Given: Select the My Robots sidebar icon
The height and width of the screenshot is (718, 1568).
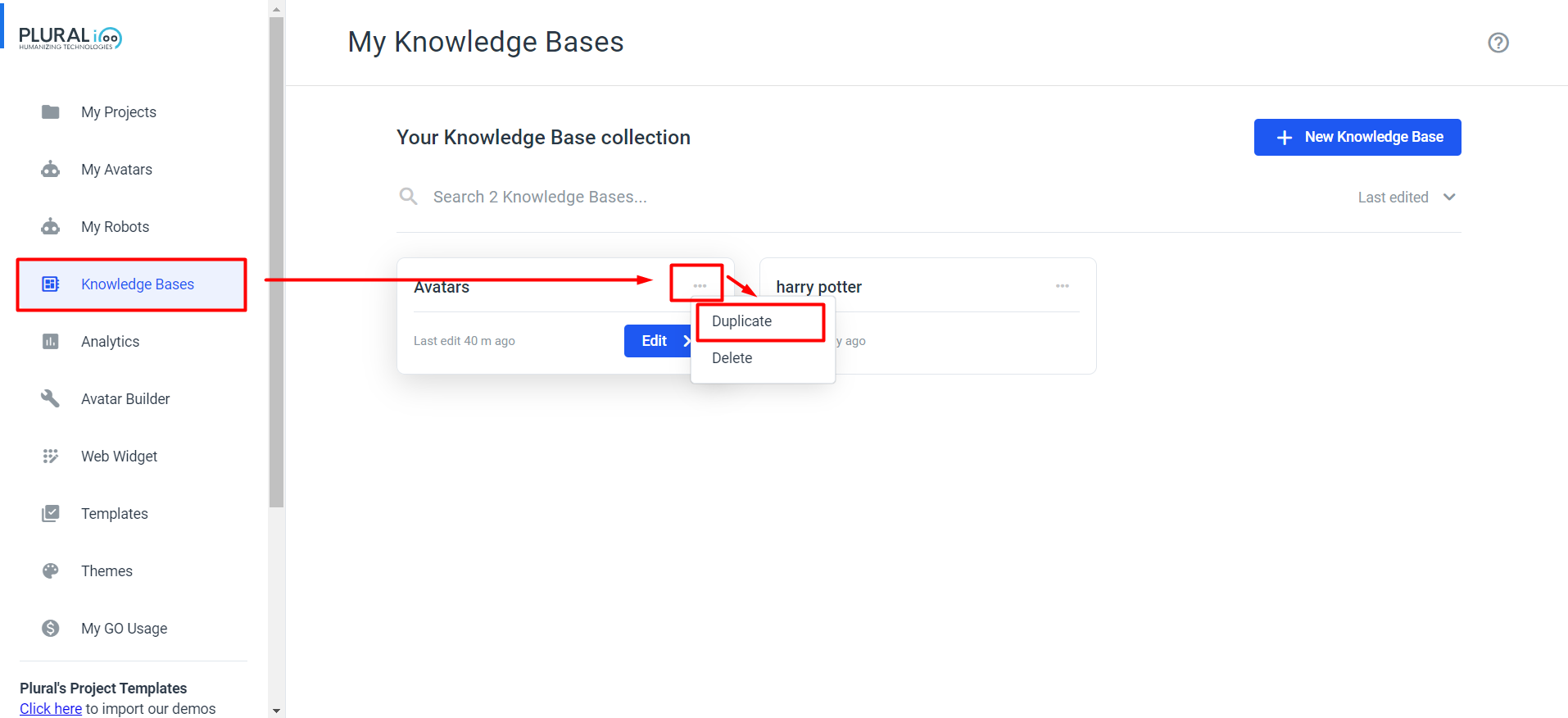Looking at the screenshot, I should [51, 226].
